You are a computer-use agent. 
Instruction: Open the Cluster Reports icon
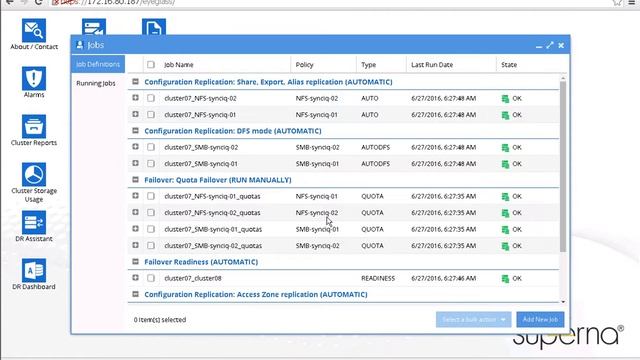34,127
